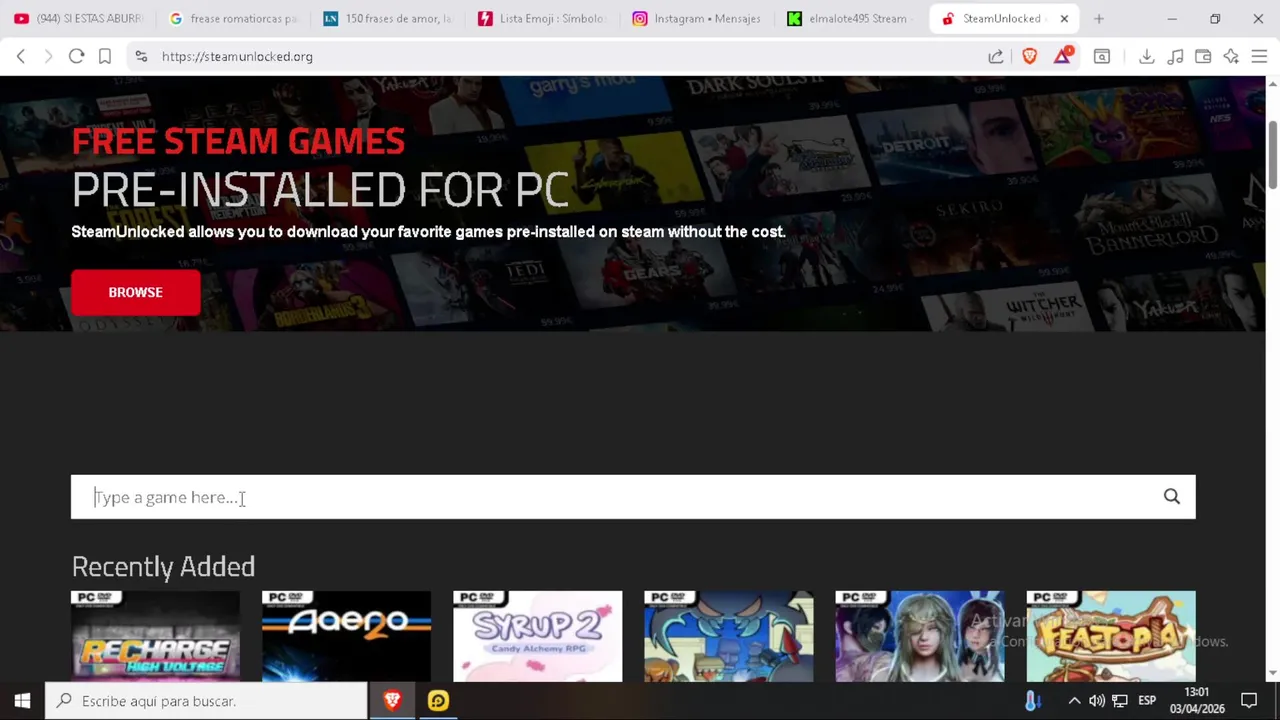
Task: Open the yellow app icon in taskbar
Action: click(x=438, y=701)
